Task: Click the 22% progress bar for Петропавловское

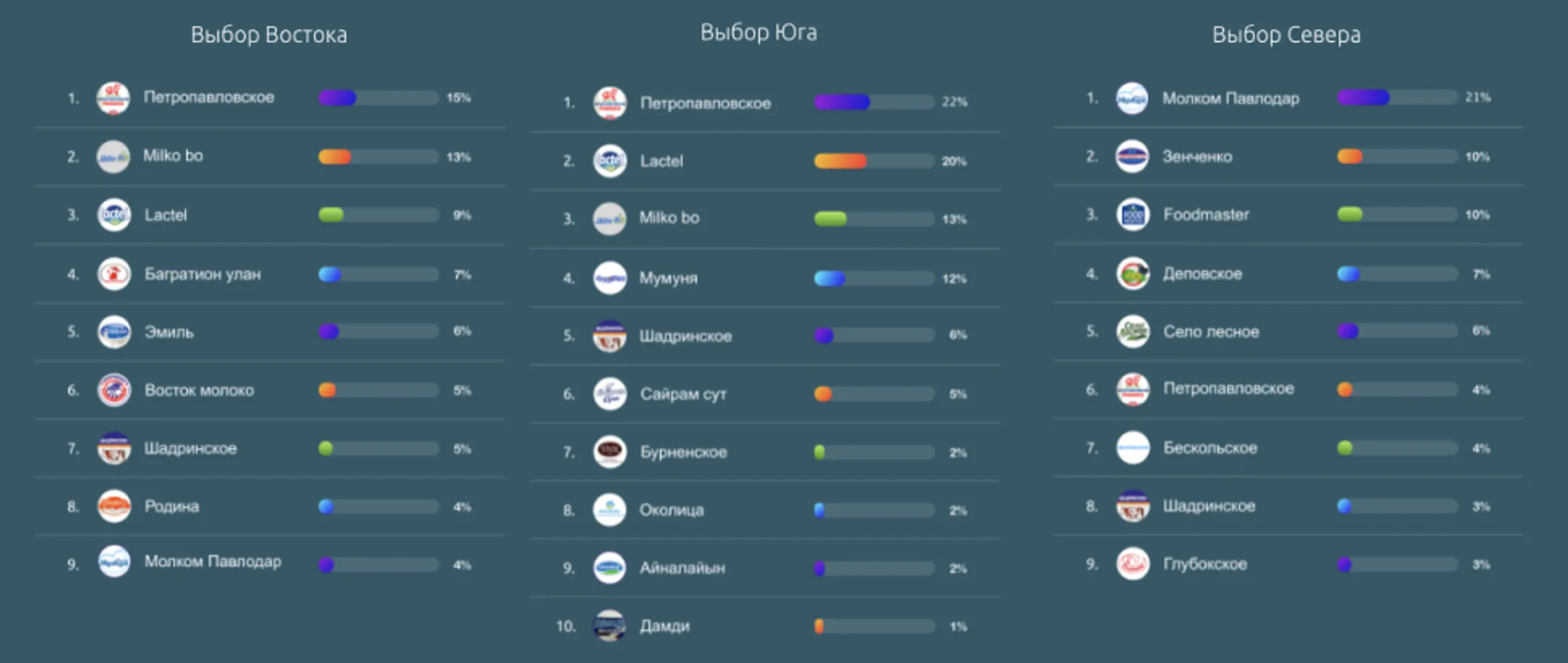Action: pos(873,102)
